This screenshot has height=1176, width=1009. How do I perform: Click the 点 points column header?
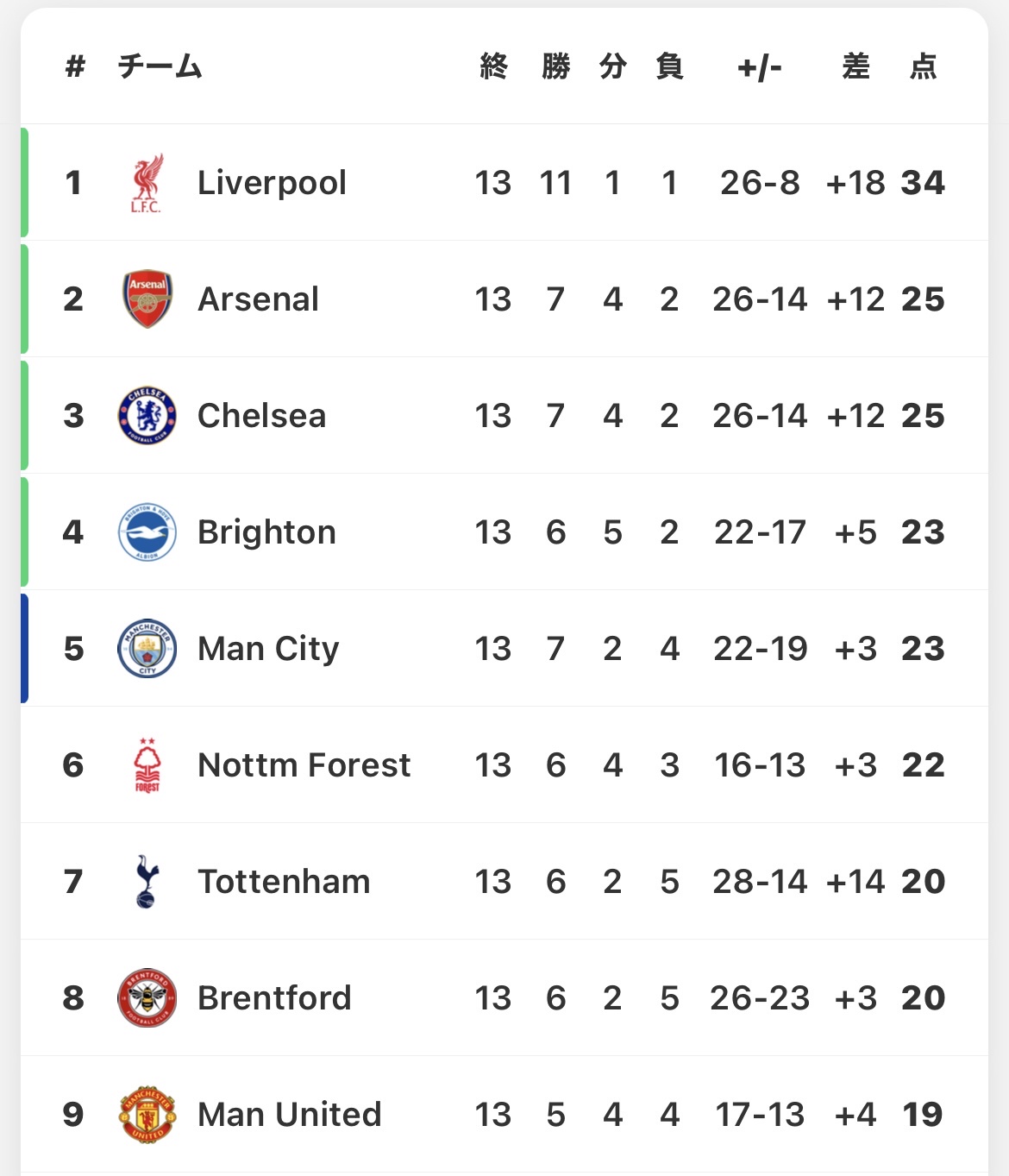pos(923,66)
